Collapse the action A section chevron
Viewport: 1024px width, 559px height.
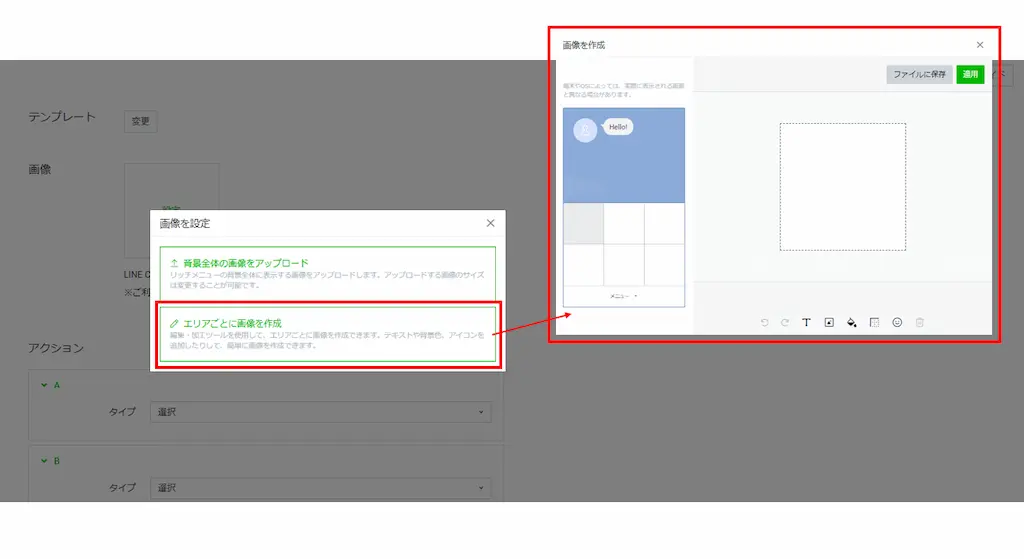[x=44, y=385]
